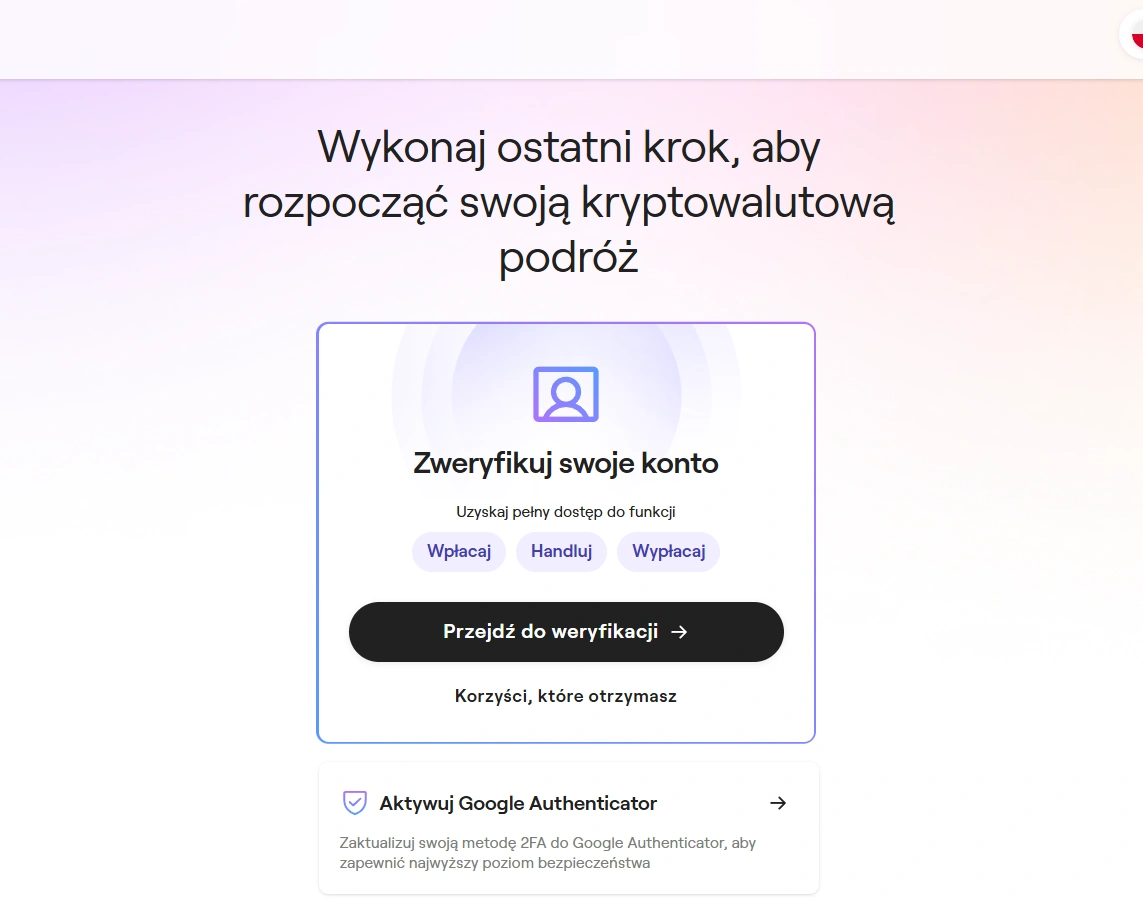
Task: Select the Wypłacaj chip
Action: [x=668, y=551]
